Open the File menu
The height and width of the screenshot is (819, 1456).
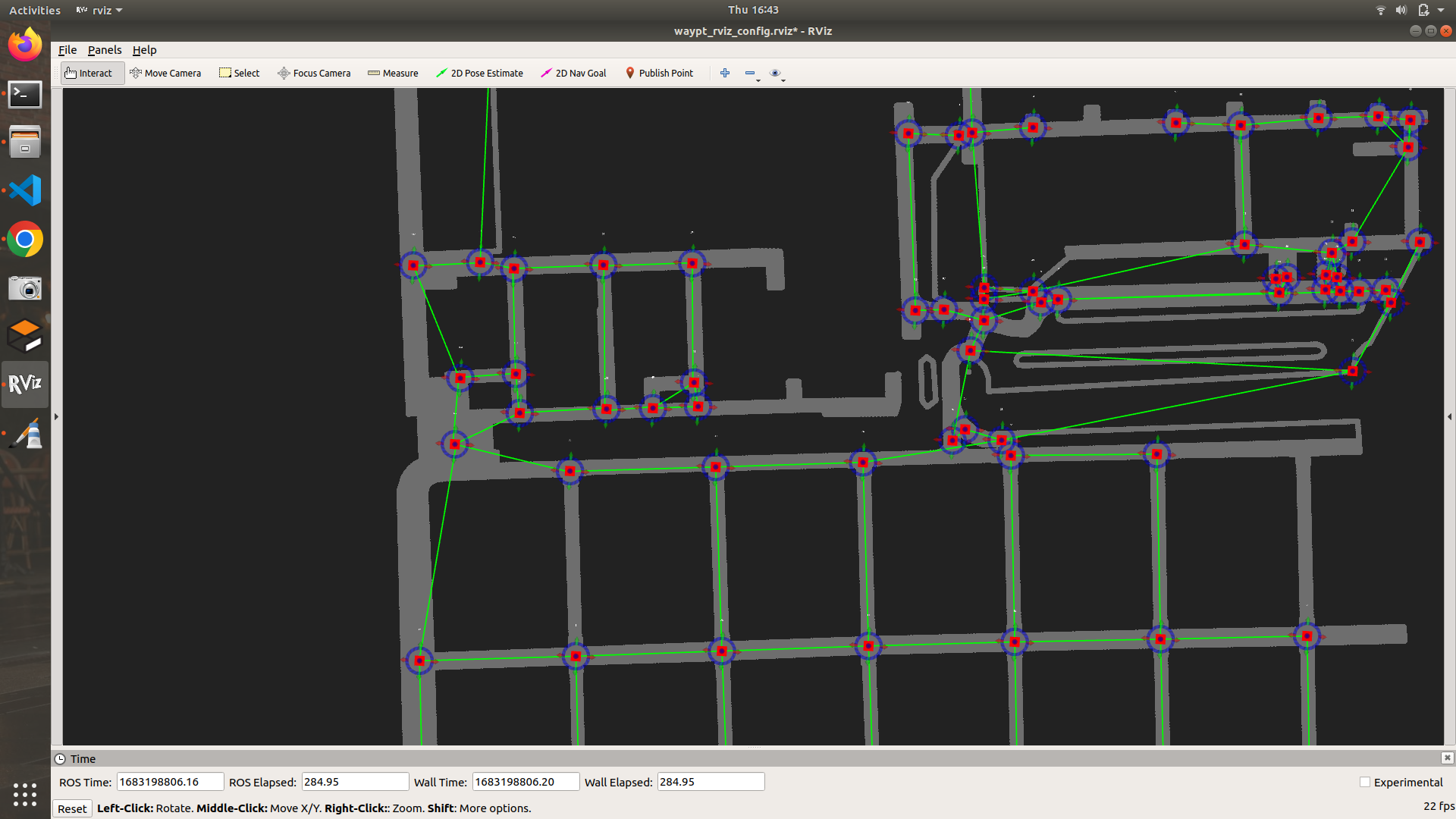click(67, 50)
